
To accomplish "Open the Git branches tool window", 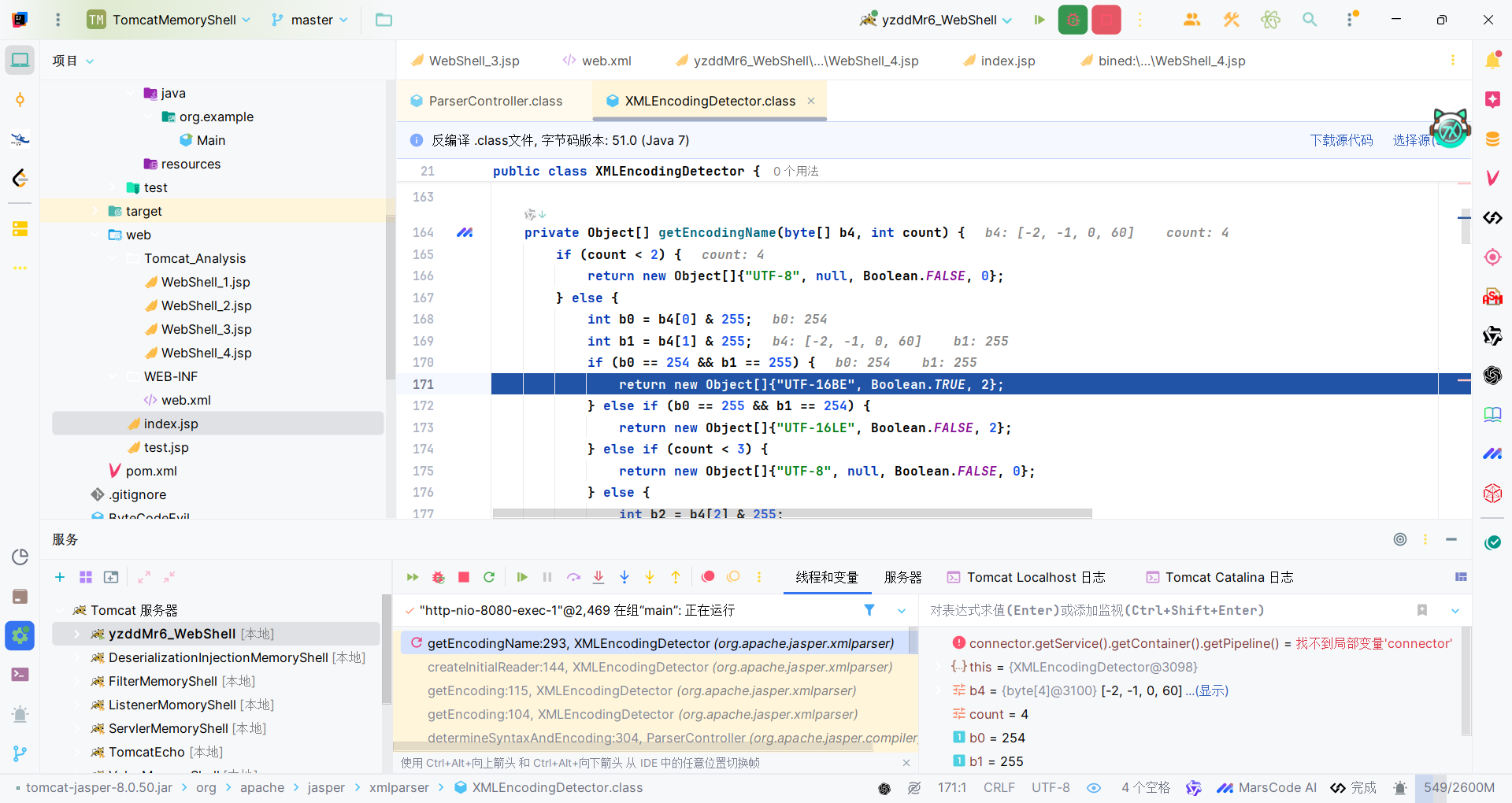I will [20, 753].
